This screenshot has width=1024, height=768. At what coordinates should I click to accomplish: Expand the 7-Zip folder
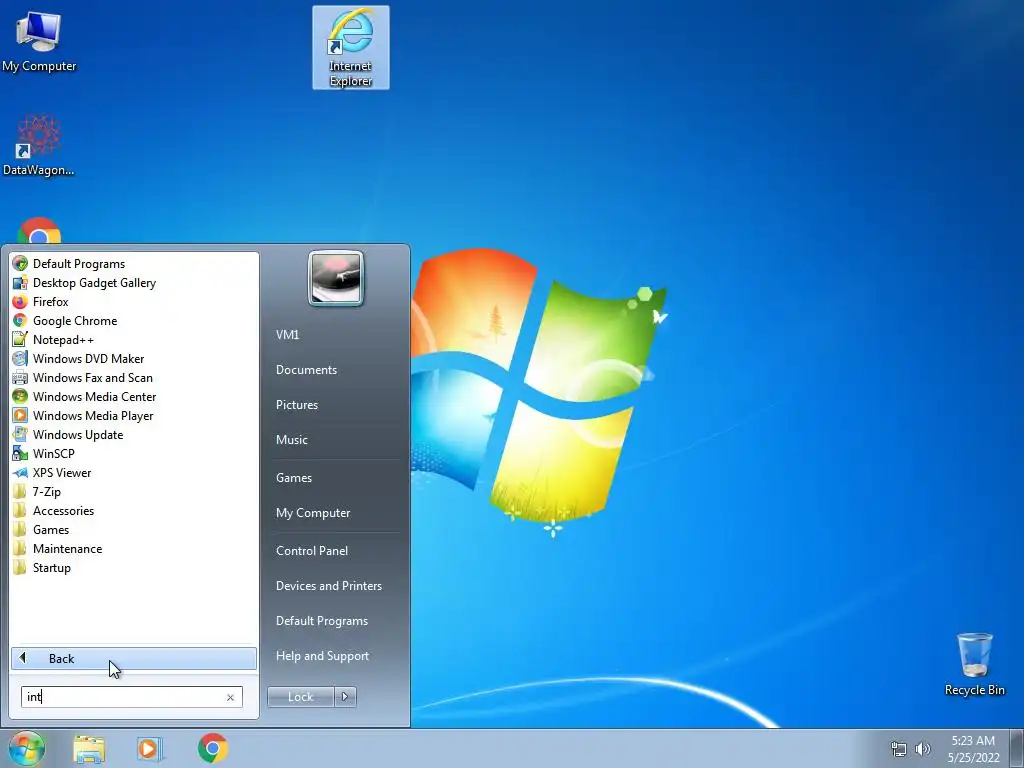click(x=134, y=492)
